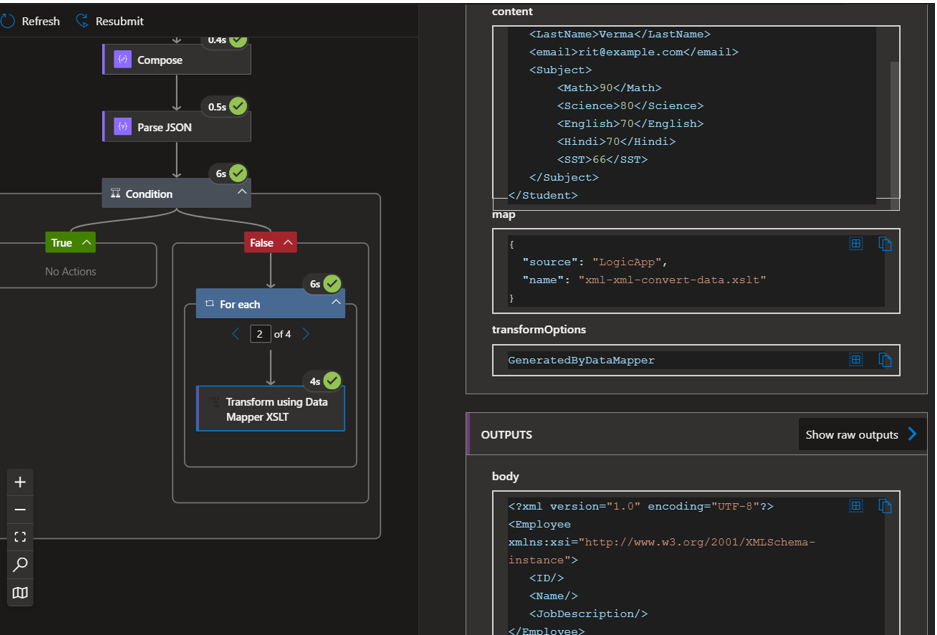
Task: Click the iteration number input box
Action: [260, 334]
